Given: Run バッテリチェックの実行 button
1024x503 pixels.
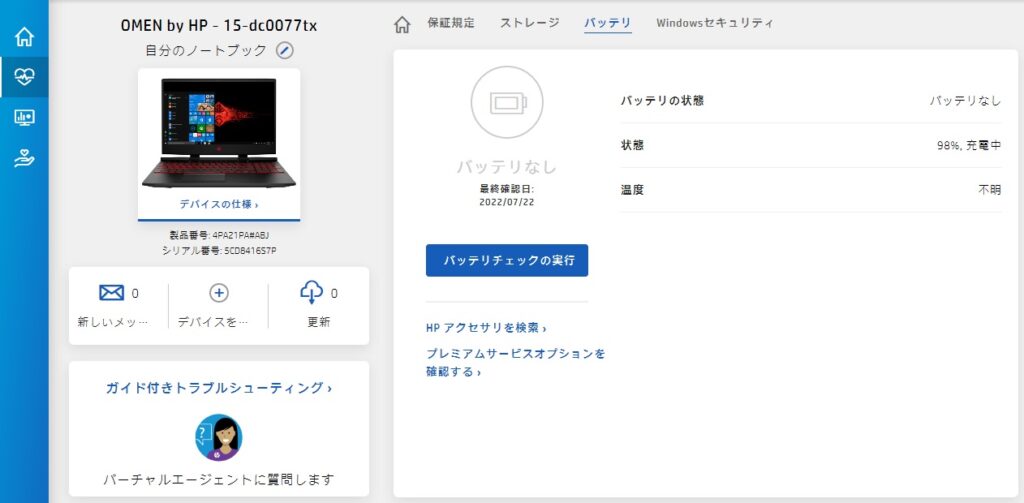Looking at the screenshot, I should 507,261.
